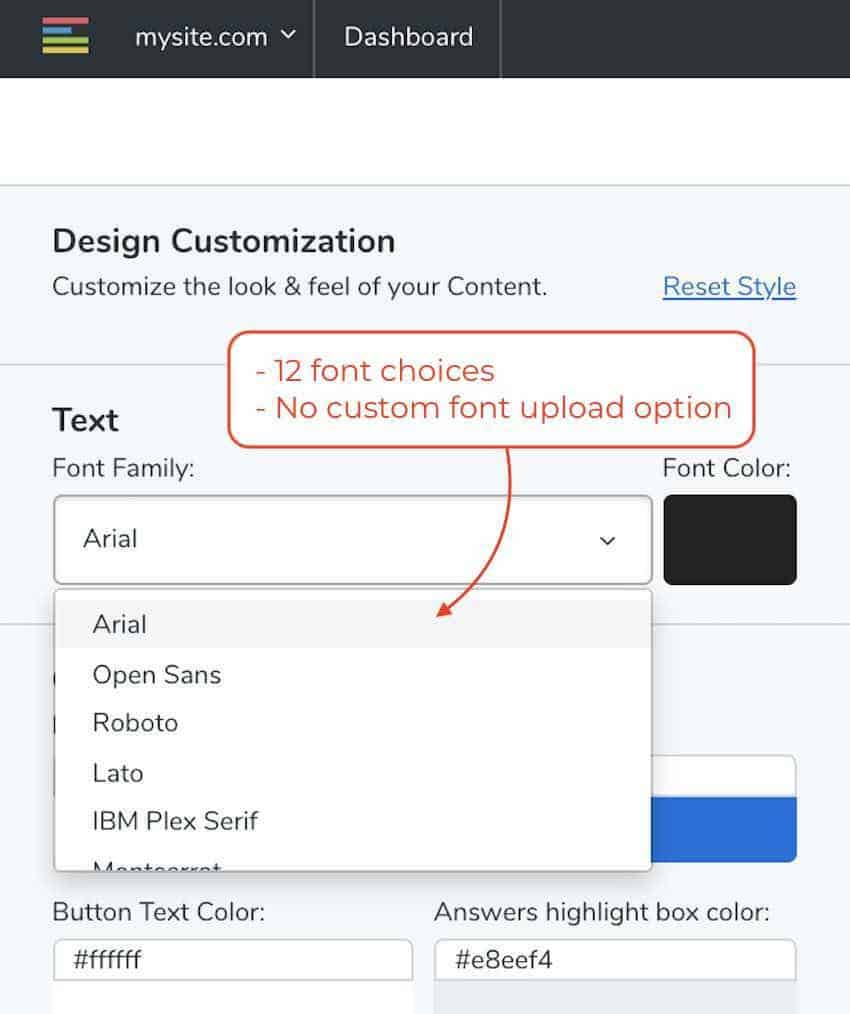Click the Font Family select box showing Arial

353,540
